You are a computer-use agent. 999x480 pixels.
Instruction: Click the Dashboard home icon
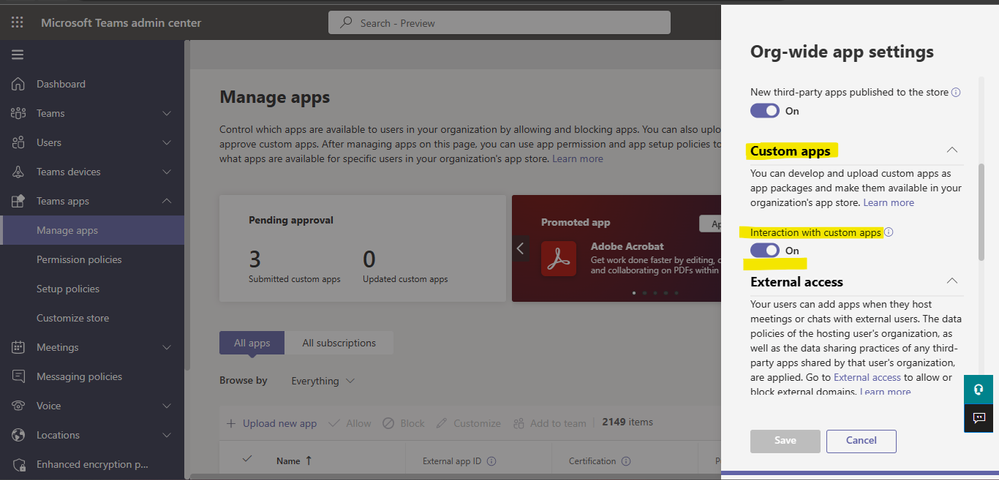(18, 84)
